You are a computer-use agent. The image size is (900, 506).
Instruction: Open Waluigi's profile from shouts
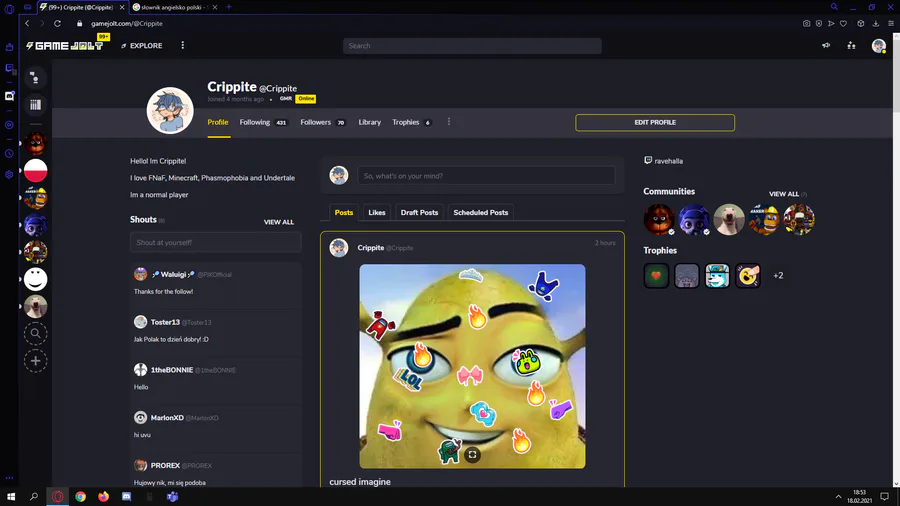pos(173,274)
